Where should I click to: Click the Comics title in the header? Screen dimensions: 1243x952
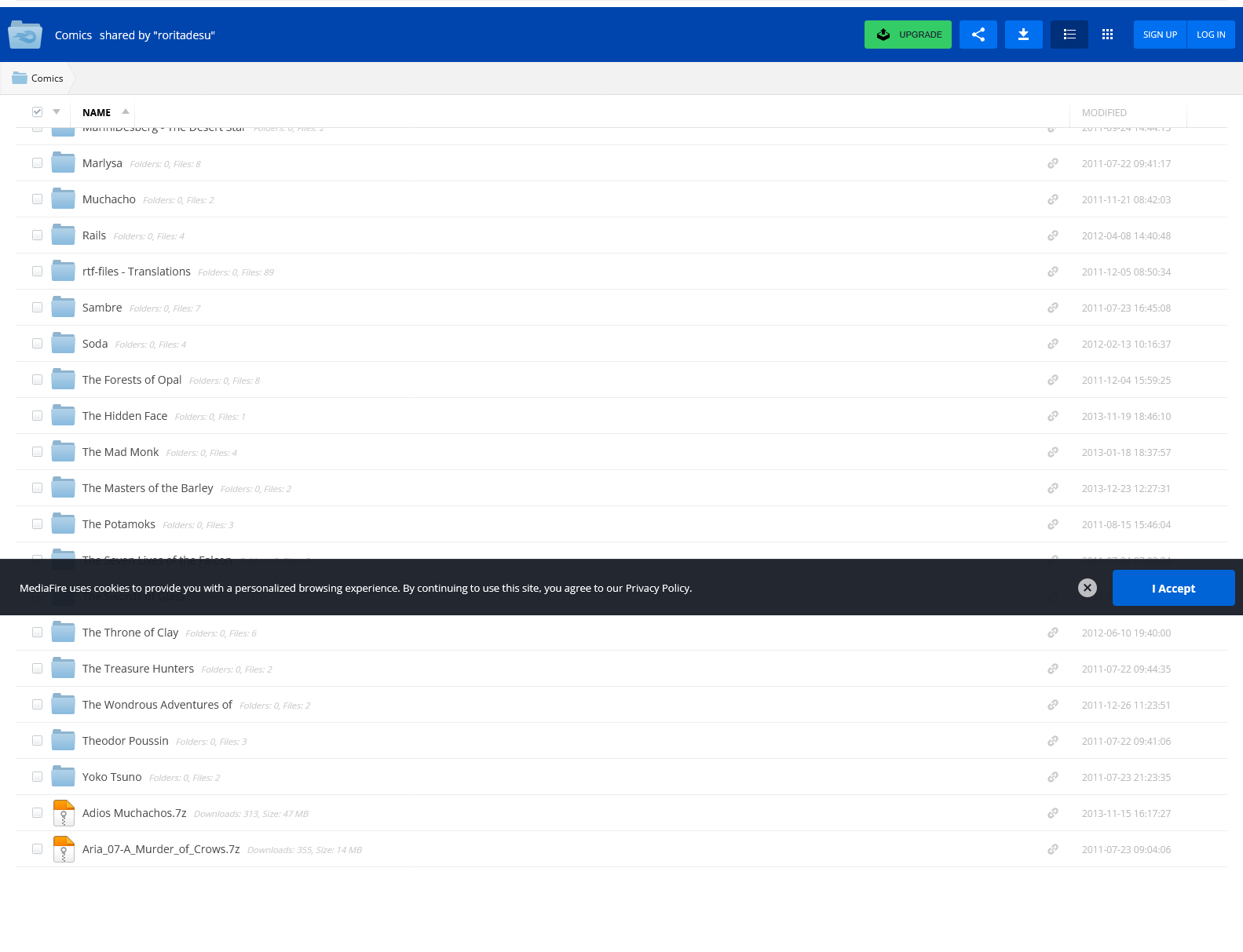(x=73, y=35)
